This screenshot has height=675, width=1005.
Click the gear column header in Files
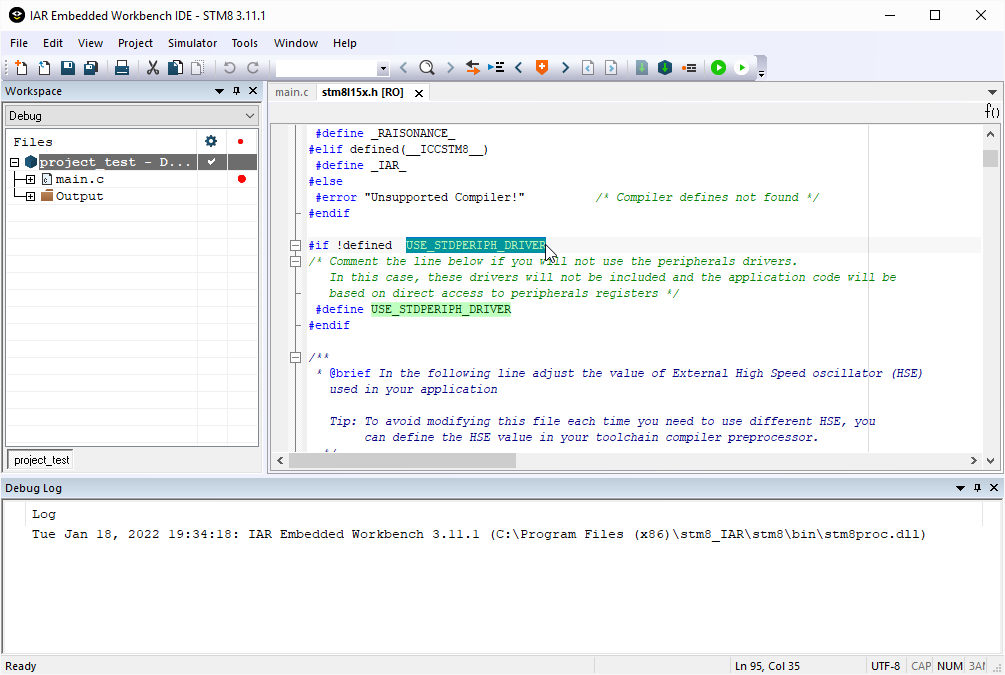(x=211, y=141)
